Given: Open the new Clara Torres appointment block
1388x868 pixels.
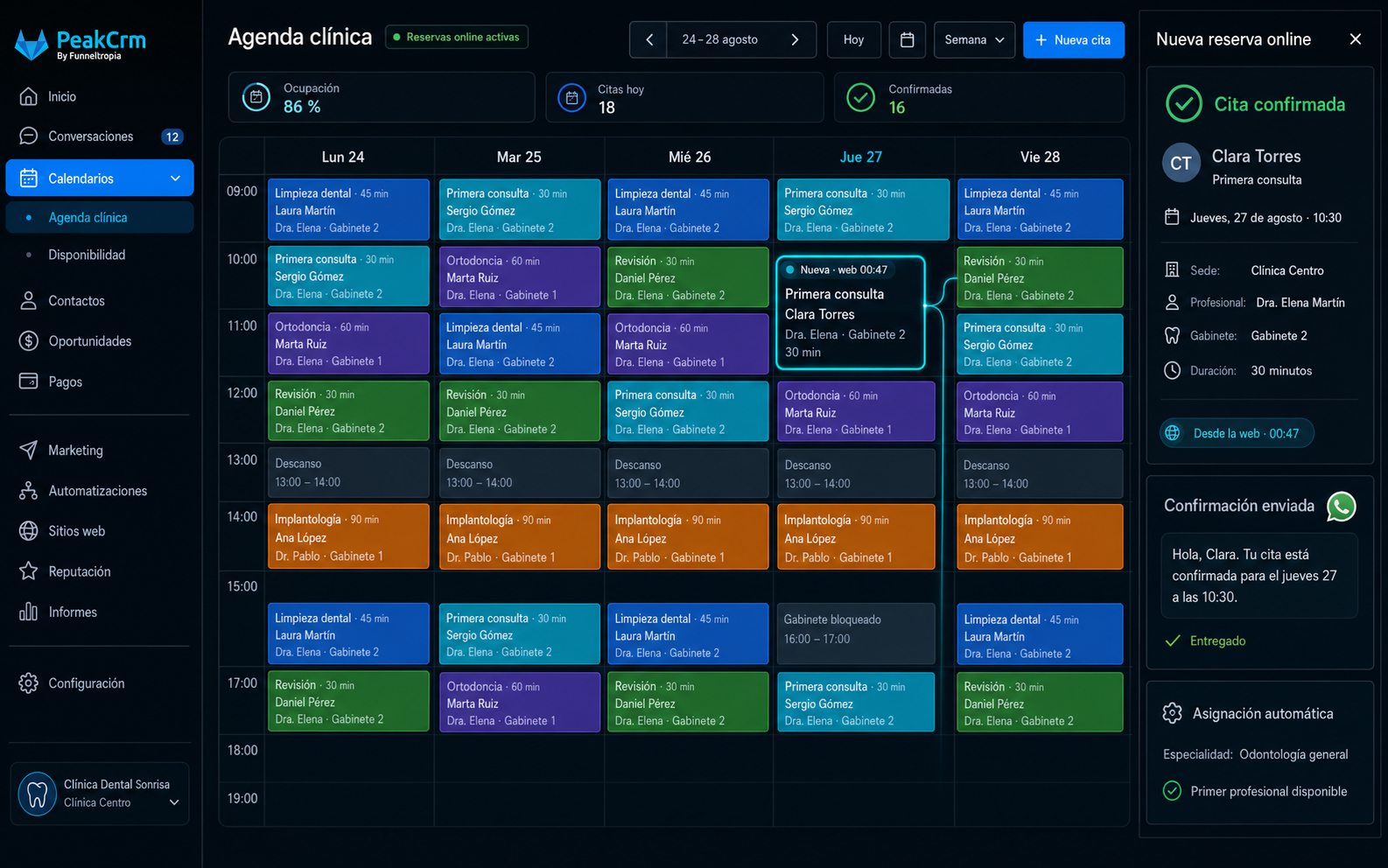Looking at the screenshot, I should pos(850,312).
